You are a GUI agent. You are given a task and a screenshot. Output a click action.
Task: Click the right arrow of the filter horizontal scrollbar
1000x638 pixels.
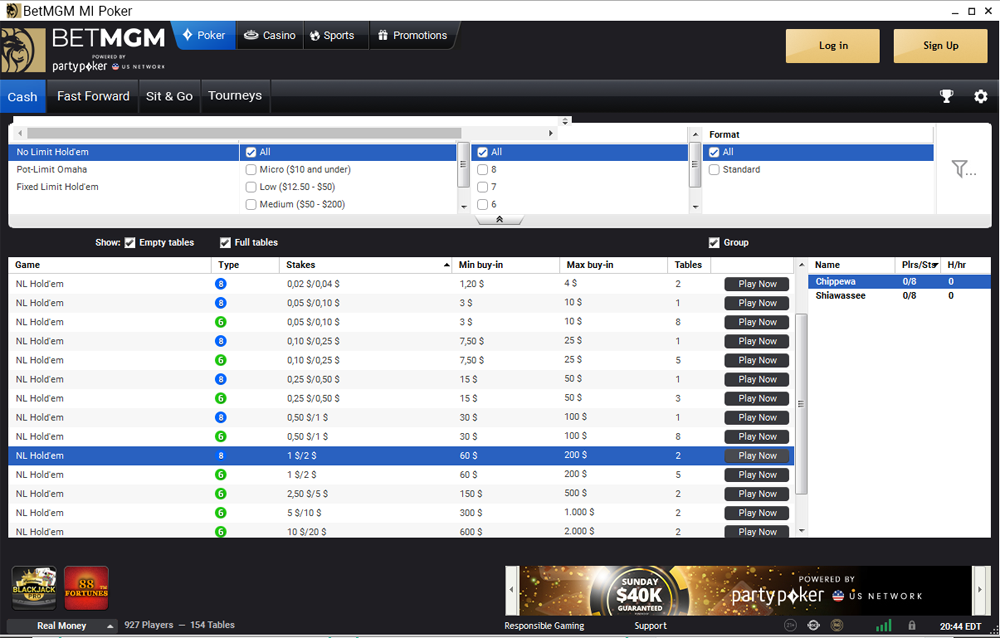point(550,133)
